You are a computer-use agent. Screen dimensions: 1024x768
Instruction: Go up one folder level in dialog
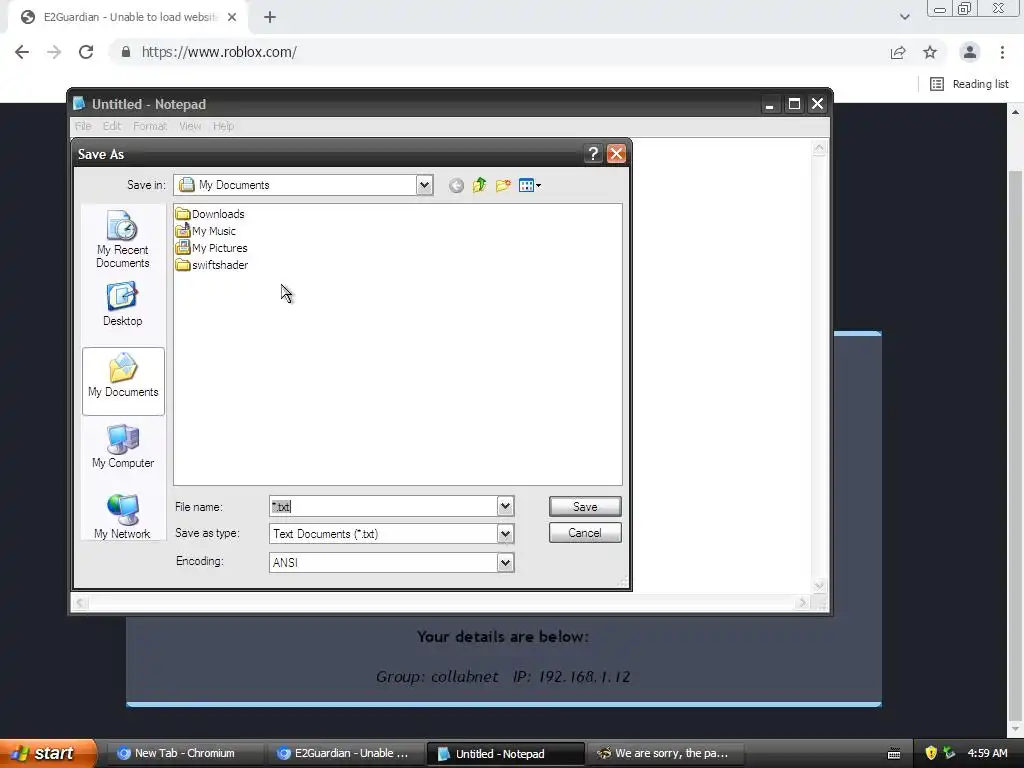coord(479,185)
